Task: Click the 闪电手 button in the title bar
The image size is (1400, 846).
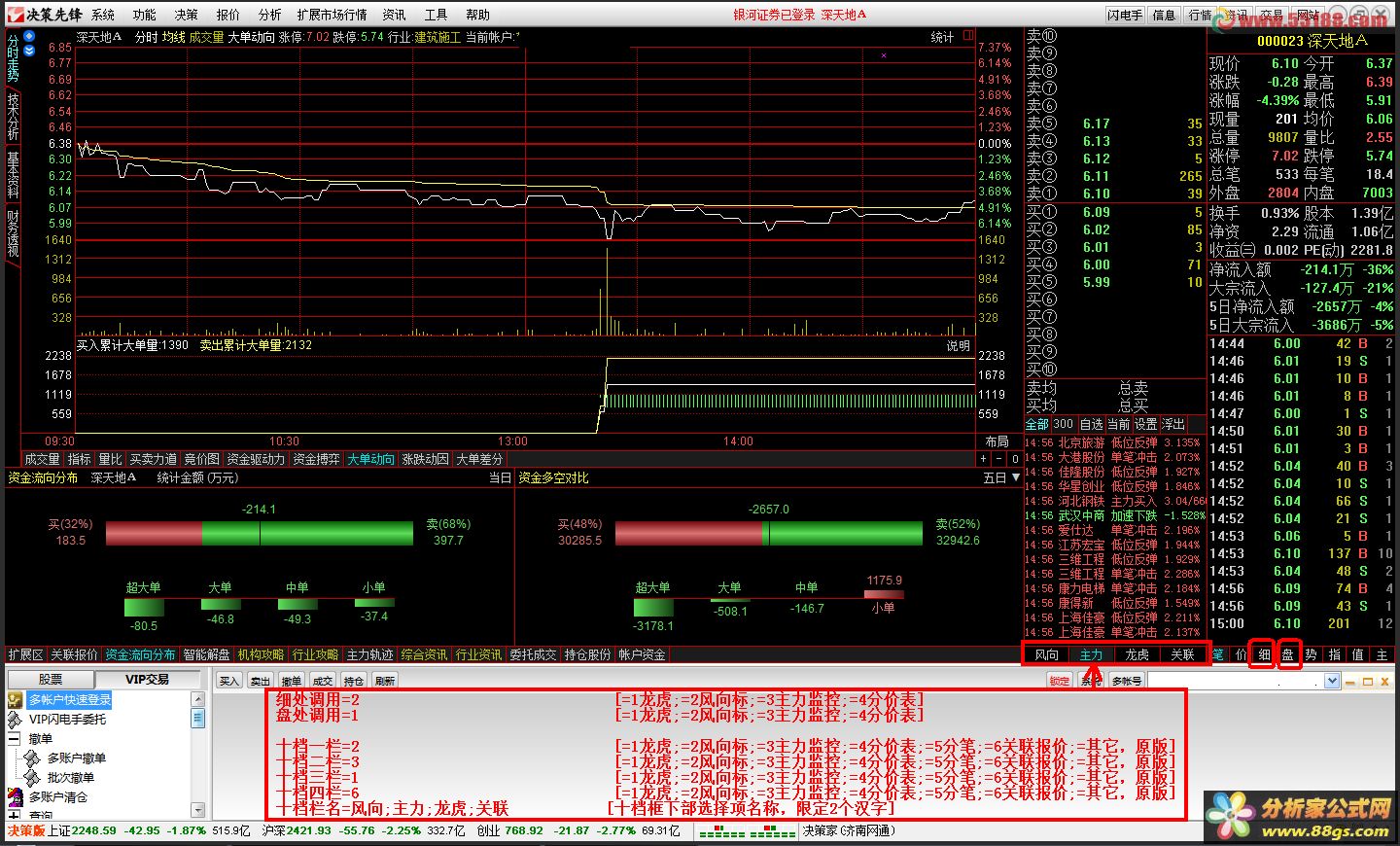Action: (x=1126, y=15)
